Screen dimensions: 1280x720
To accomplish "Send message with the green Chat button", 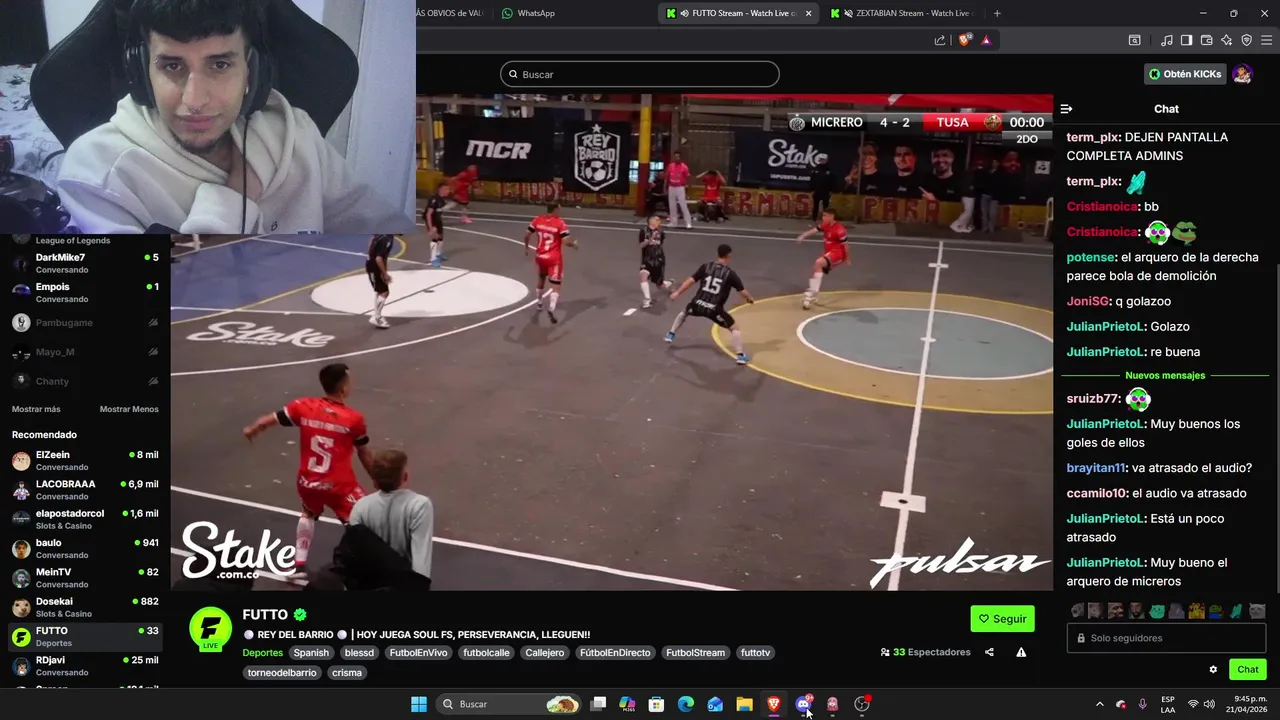I will click(x=1248, y=669).
